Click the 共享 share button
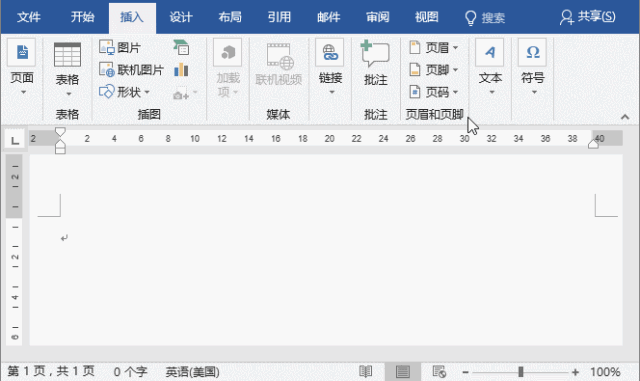 coord(587,17)
